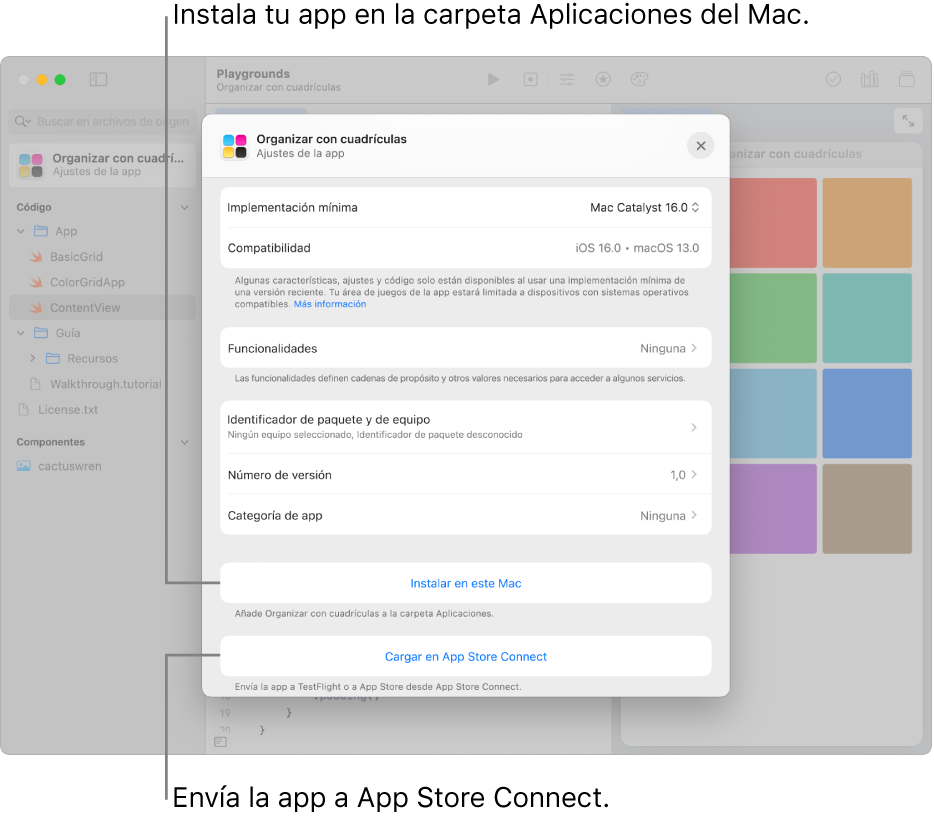The height and width of the screenshot is (819, 934).
Task: Open the ColorGridApp swift file
Action: click(87, 282)
